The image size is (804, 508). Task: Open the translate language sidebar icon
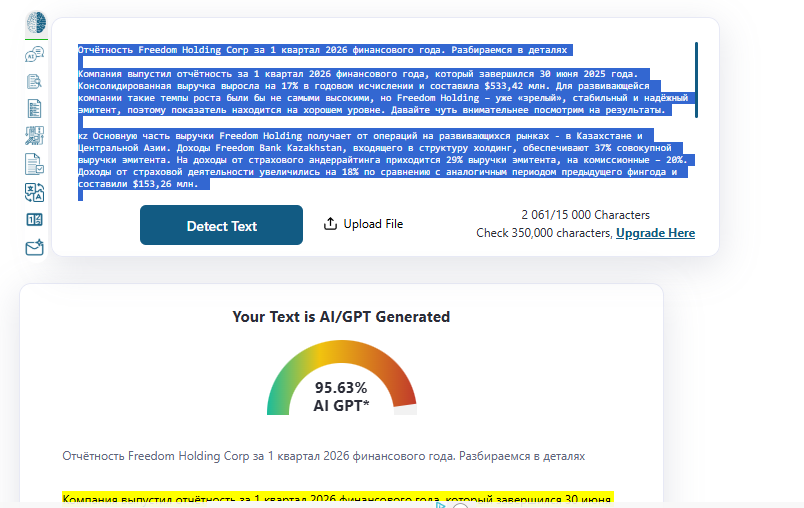pyautogui.click(x=34, y=193)
